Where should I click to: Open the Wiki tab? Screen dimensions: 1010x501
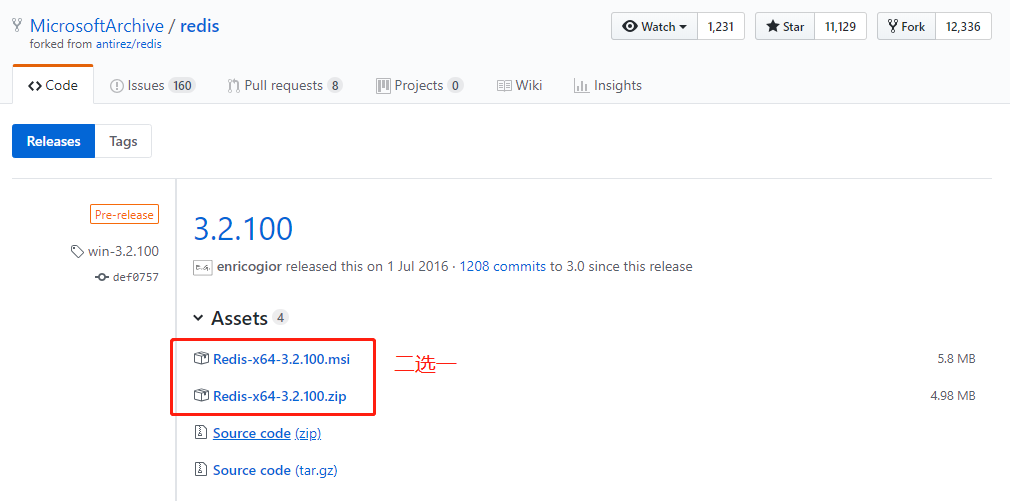[519, 85]
